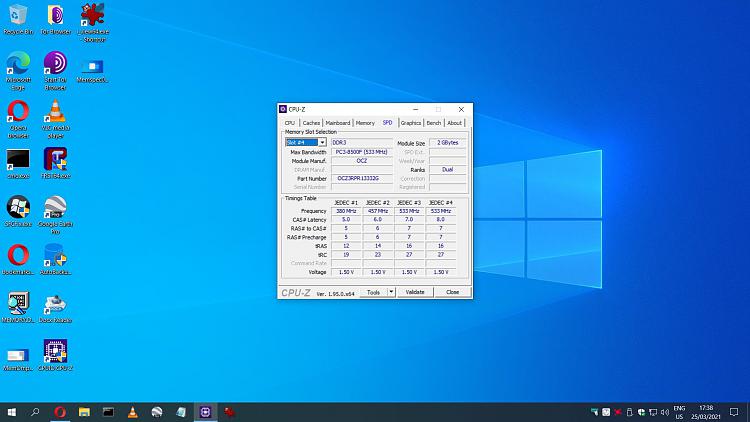Select the SFCFix.exe desktop icon
The height and width of the screenshot is (422, 750).
[x=18, y=211]
